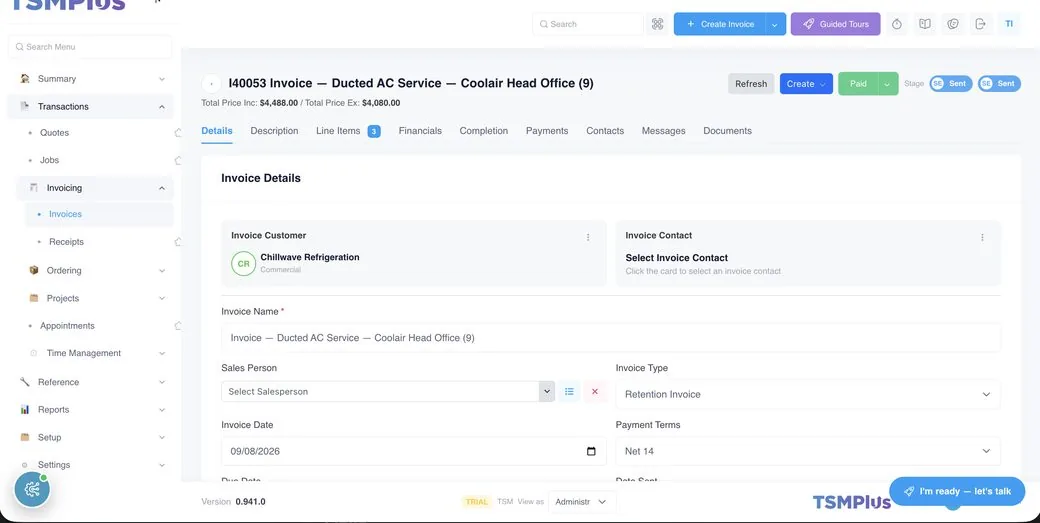Click the Reference wrench icon

(25, 382)
